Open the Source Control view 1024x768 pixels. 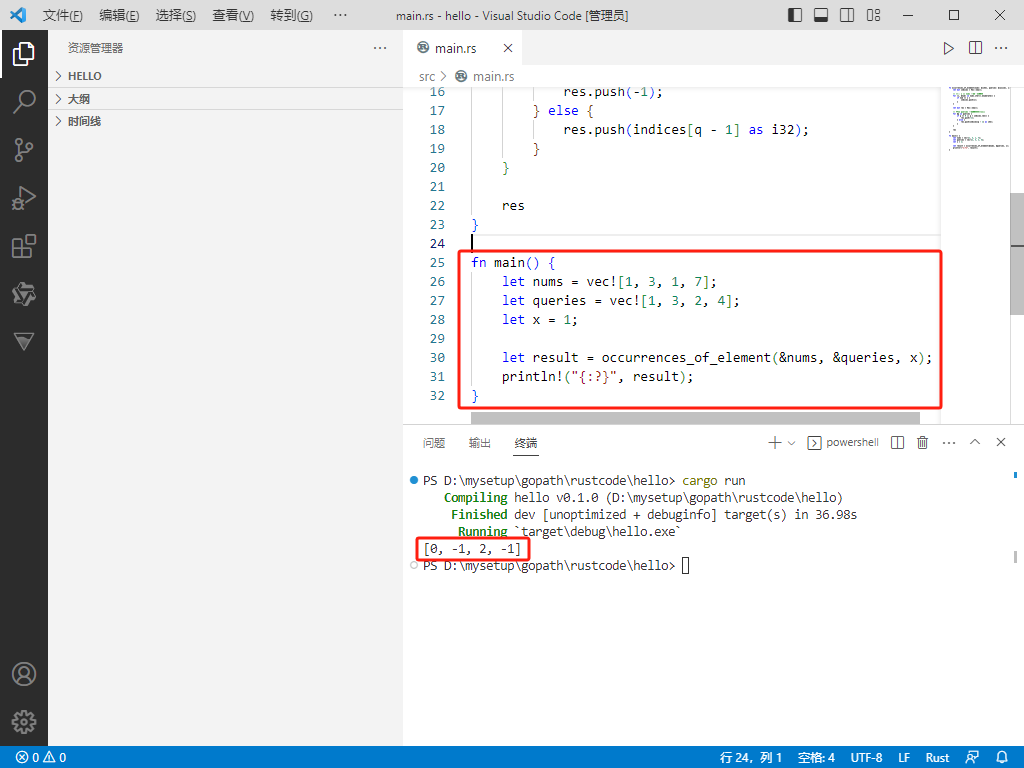point(24,150)
